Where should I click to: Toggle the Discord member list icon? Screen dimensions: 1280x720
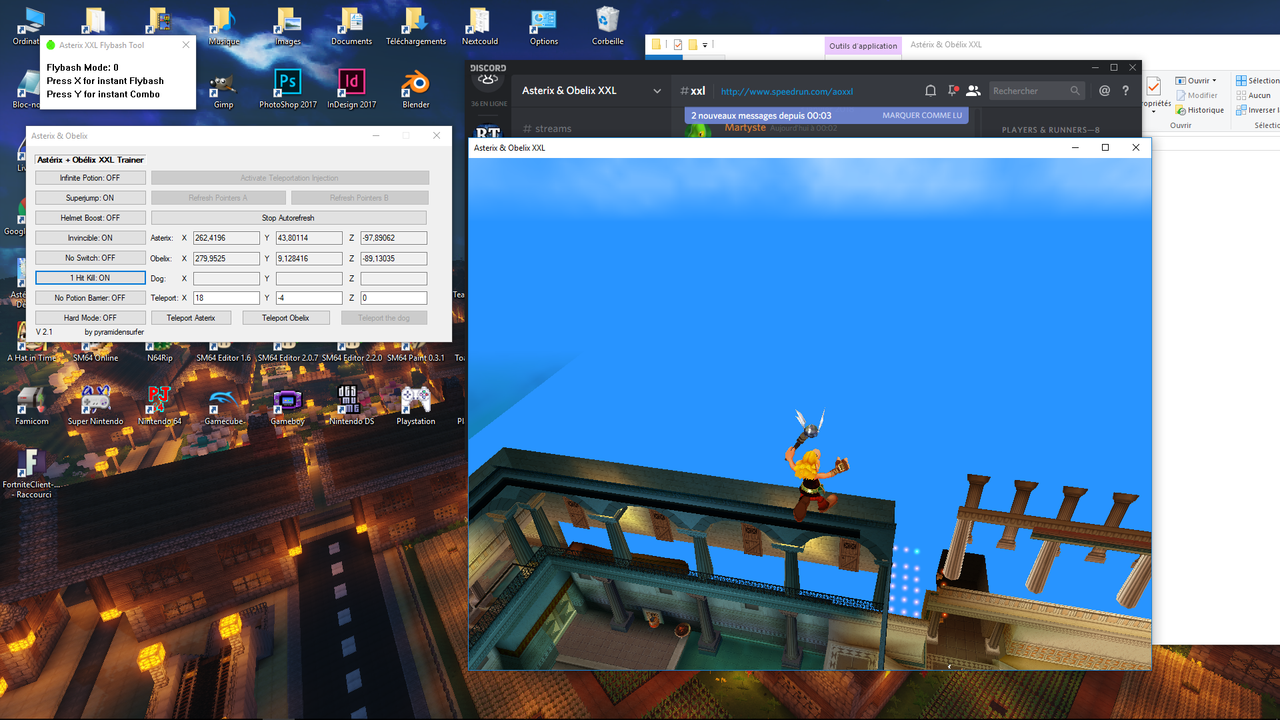coord(973,91)
